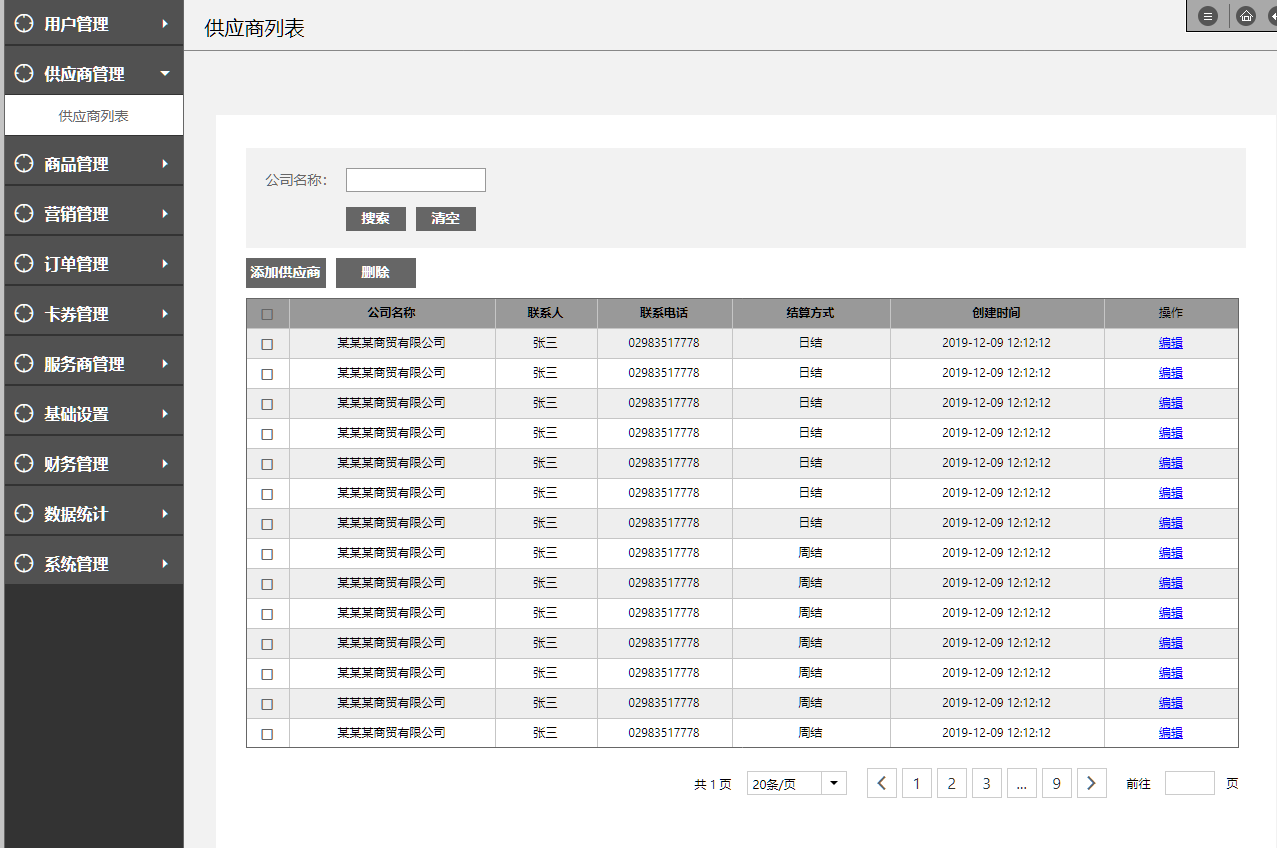This screenshot has width=1277, height=848.
Task: Click the hamburger menu icon at top right
Action: click(x=1208, y=16)
